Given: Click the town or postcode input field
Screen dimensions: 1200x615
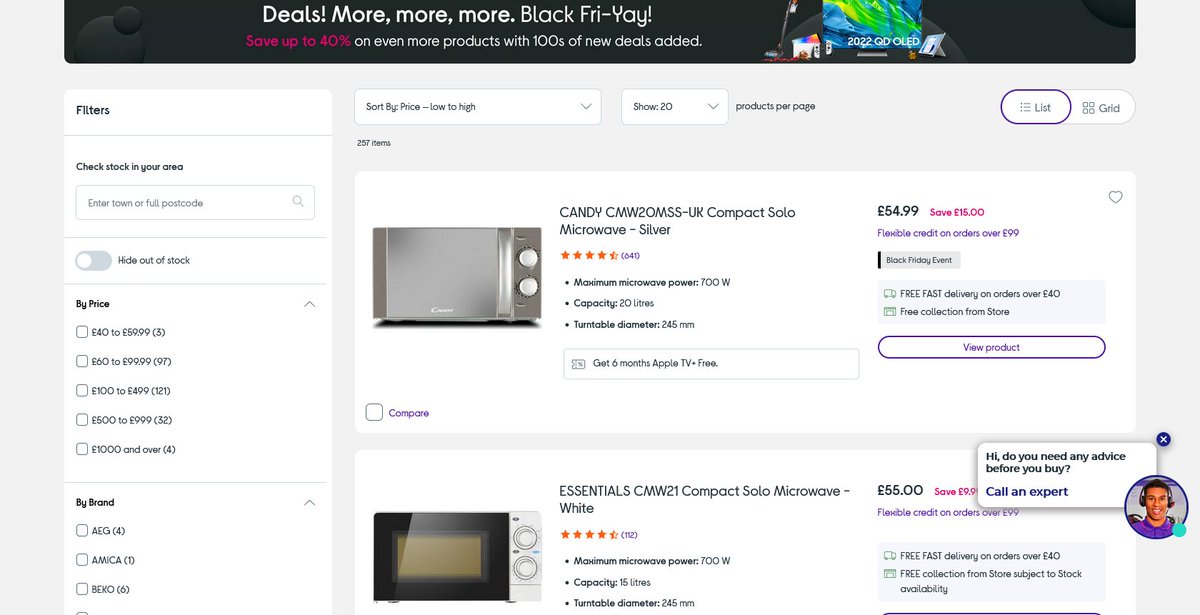Looking at the screenshot, I should tap(195, 203).
